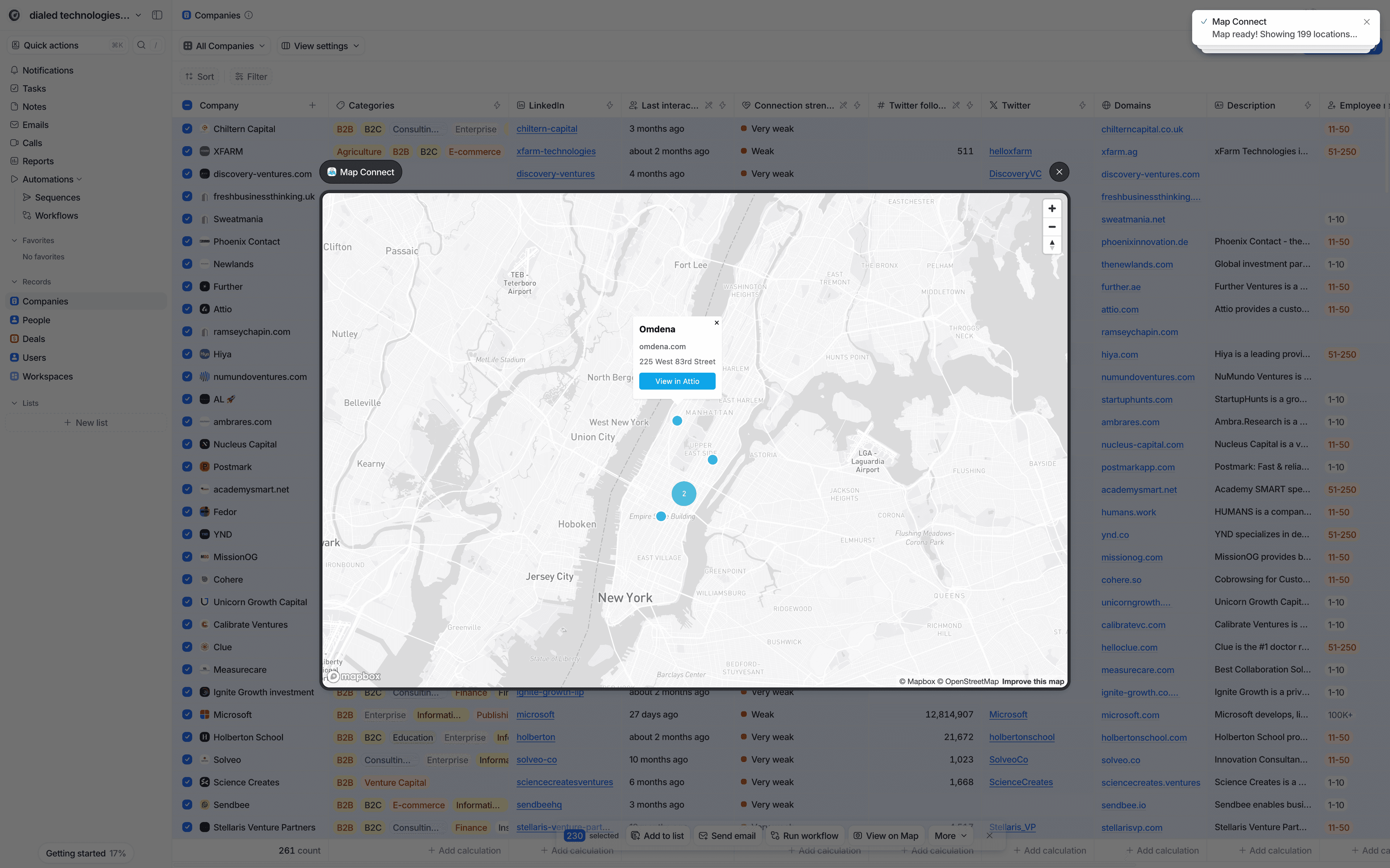The height and width of the screenshot is (868, 1390).
Task: Uncheck the Chiltern Capital row checkbox
Action: point(187,128)
